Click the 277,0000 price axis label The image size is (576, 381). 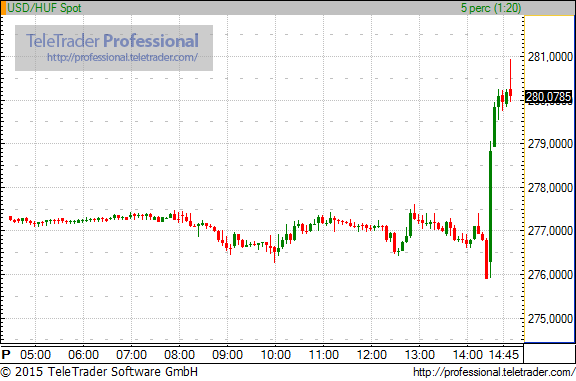point(550,231)
